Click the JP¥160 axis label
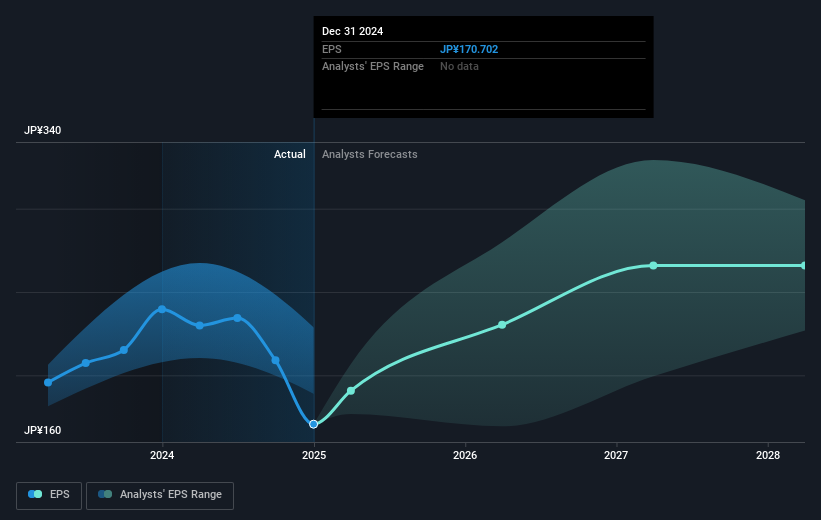The width and height of the screenshot is (821, 520). [x=42, y=430]
